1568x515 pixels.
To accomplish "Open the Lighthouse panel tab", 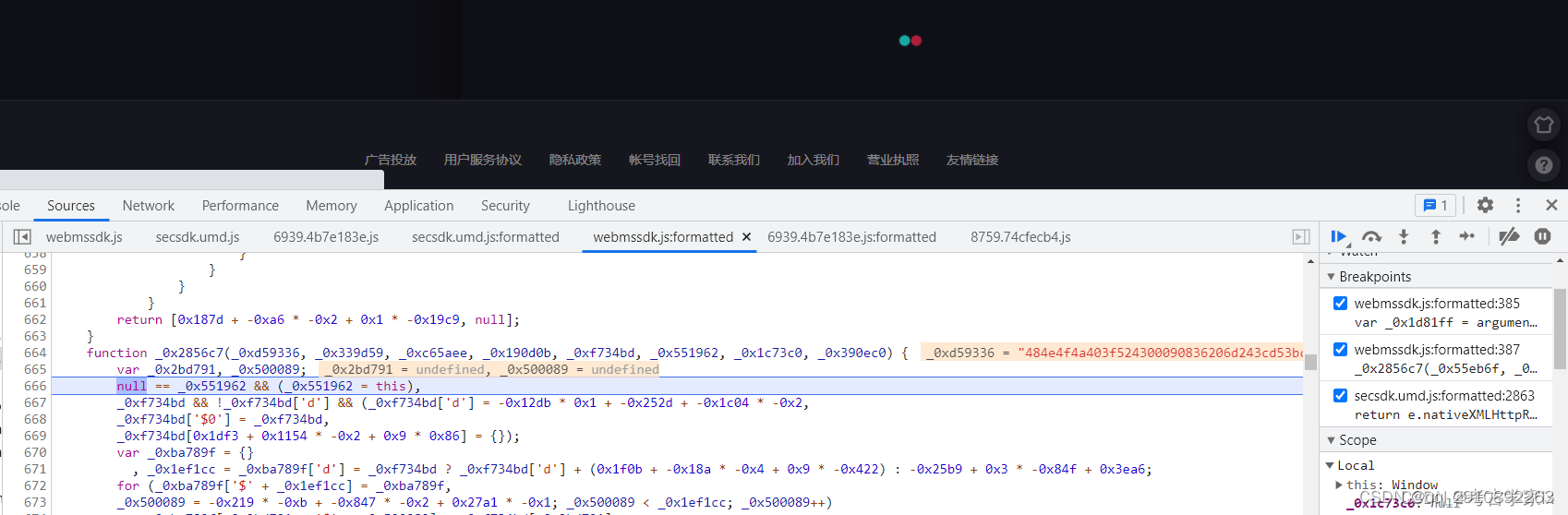I will coord(601,206).
